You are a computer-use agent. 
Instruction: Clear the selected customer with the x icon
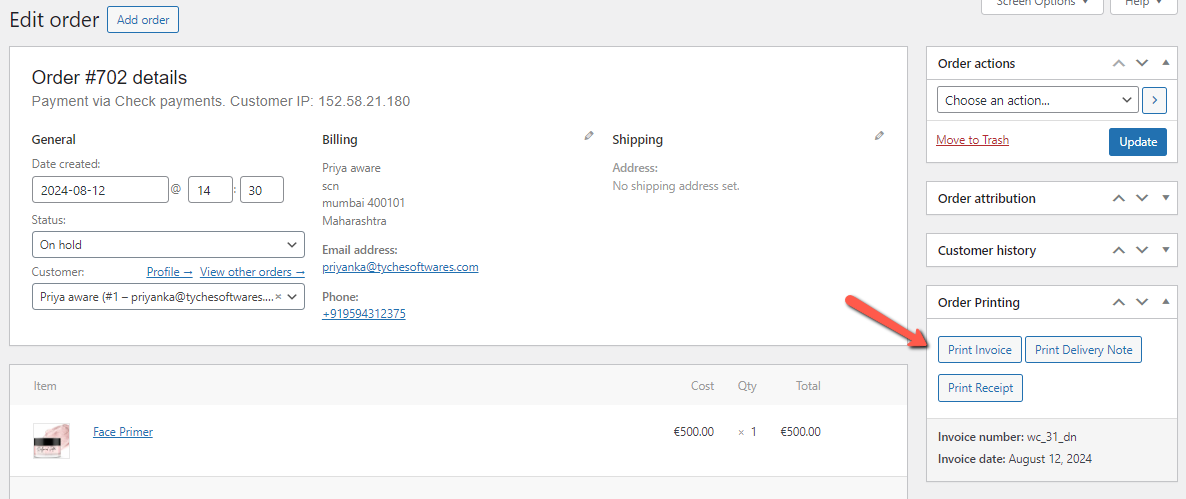point(278,297)
